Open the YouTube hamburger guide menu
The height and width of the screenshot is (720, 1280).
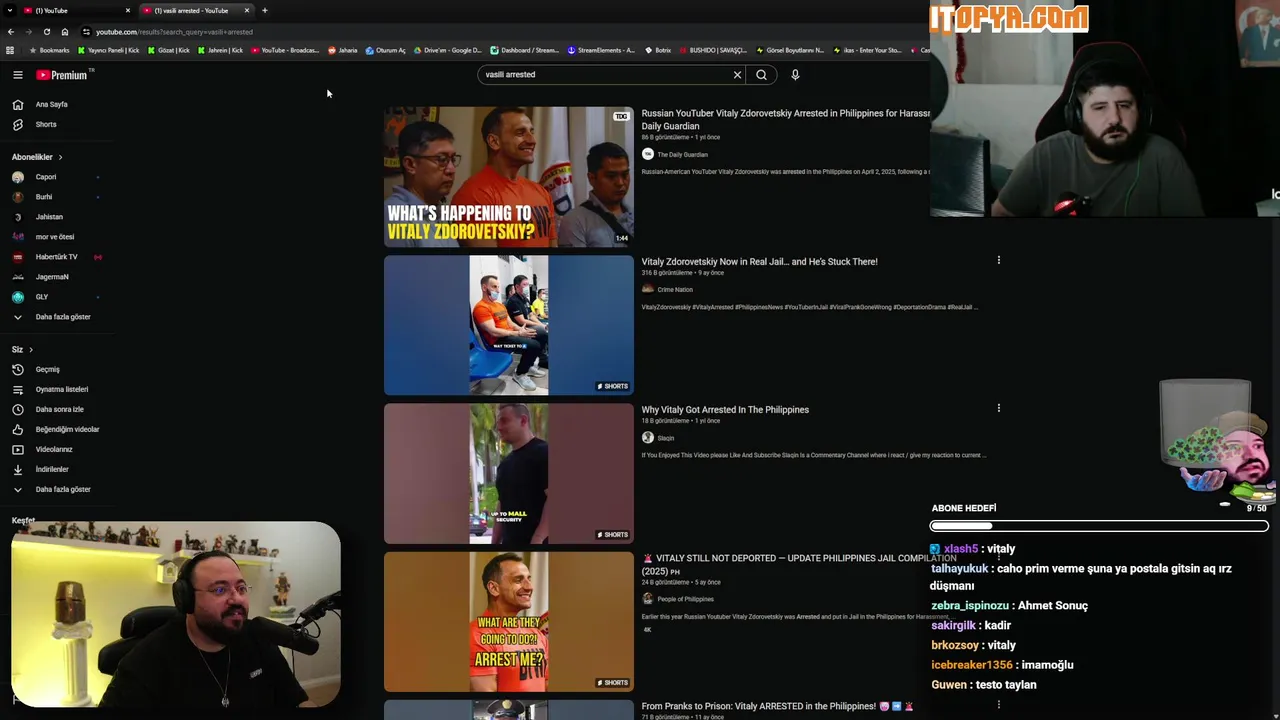(17, 75)
